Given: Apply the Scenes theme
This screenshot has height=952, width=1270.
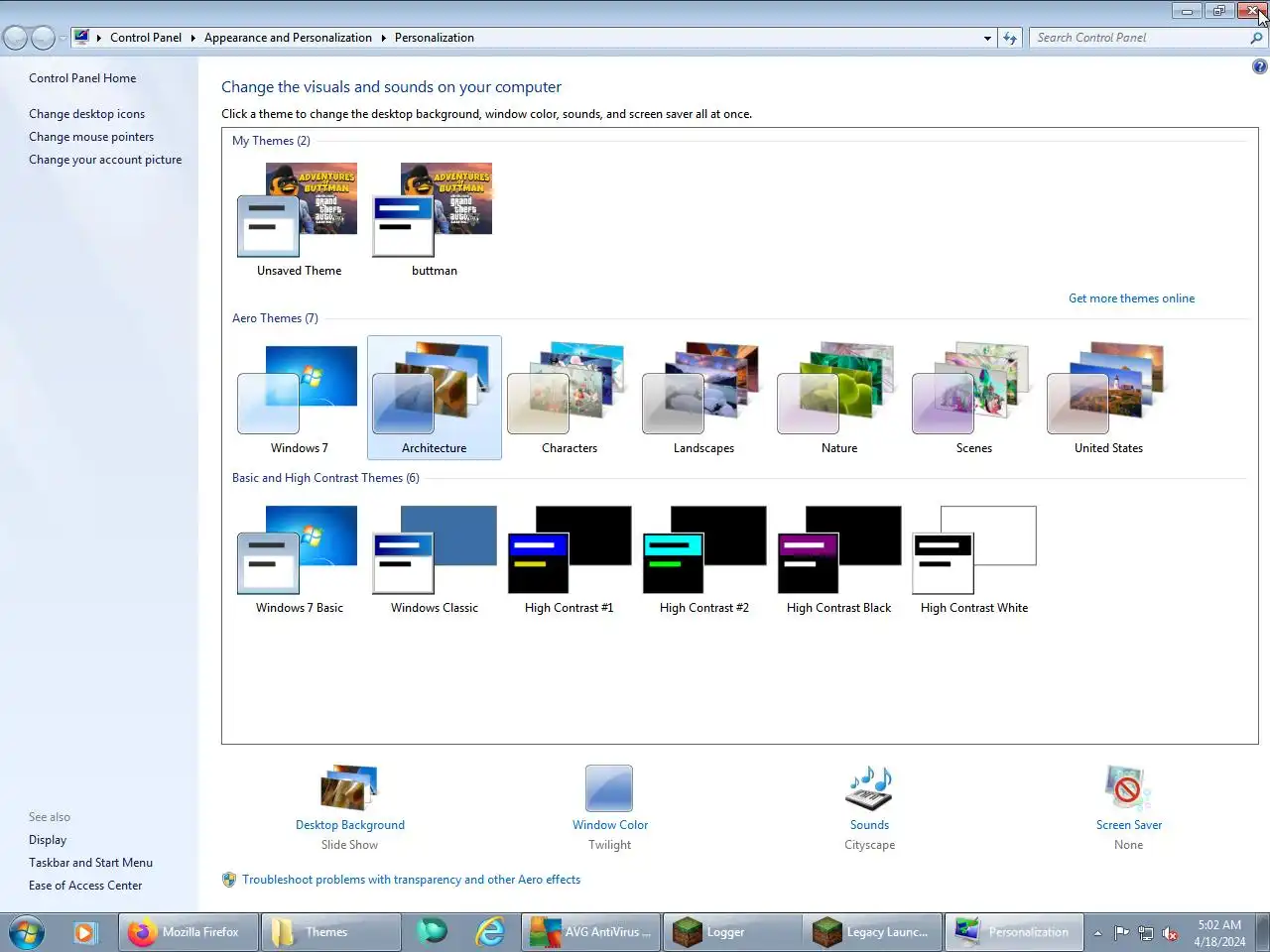Looking at the screenshot, I should [973, 398].
